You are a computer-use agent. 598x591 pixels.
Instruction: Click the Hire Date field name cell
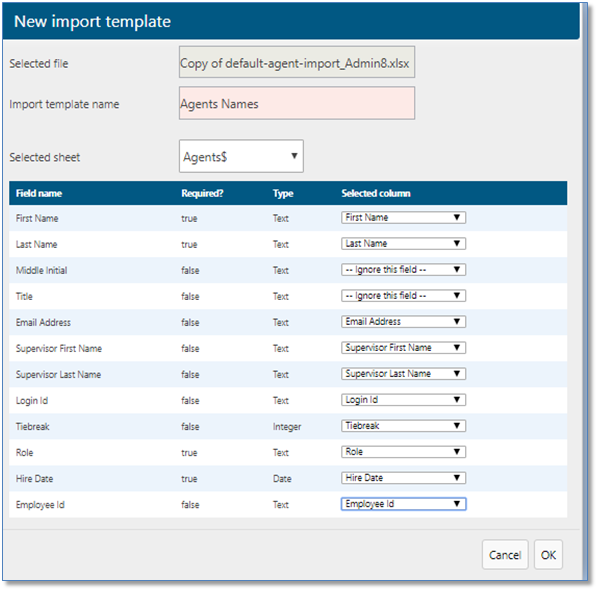34,479
